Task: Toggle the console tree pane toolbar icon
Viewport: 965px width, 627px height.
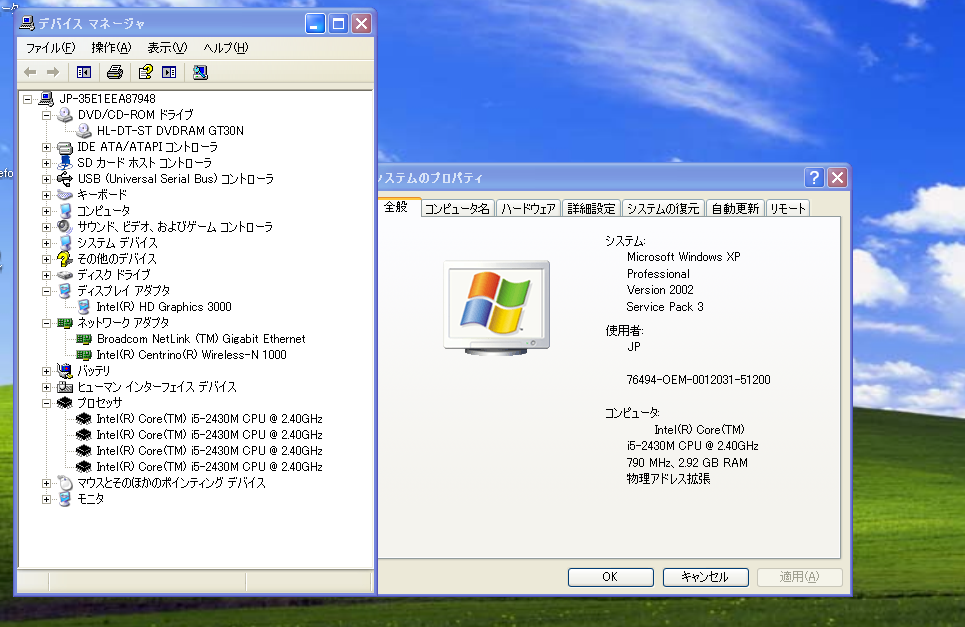Action: [x=84, y=72]
